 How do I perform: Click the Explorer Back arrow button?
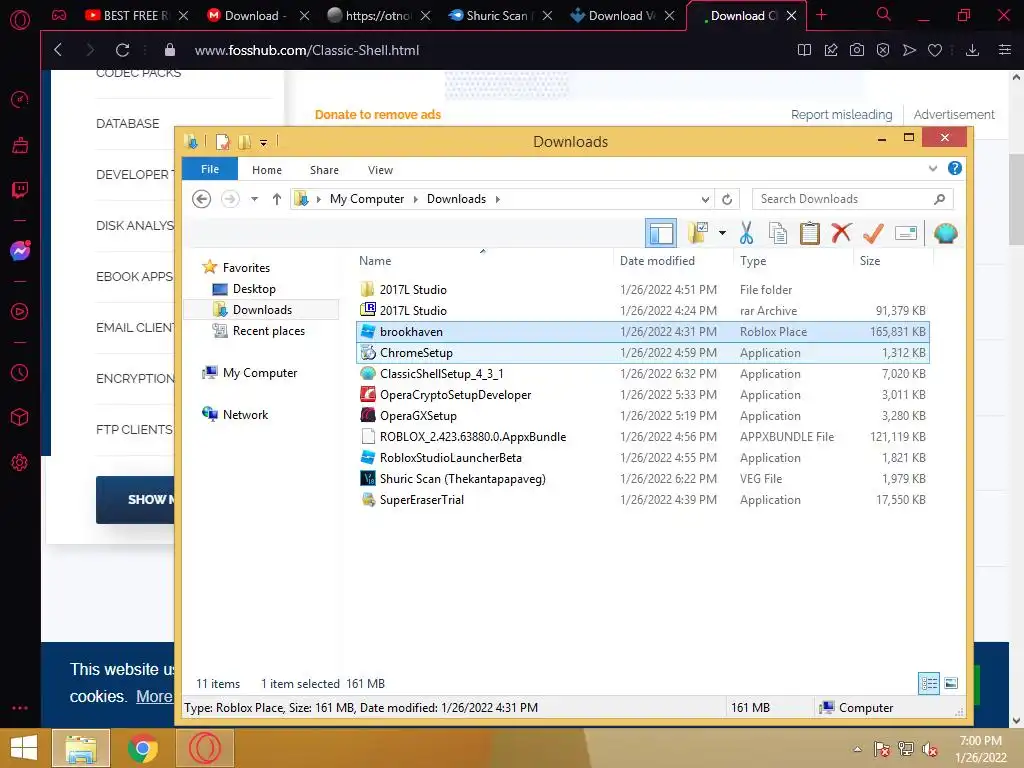(201, 199)
